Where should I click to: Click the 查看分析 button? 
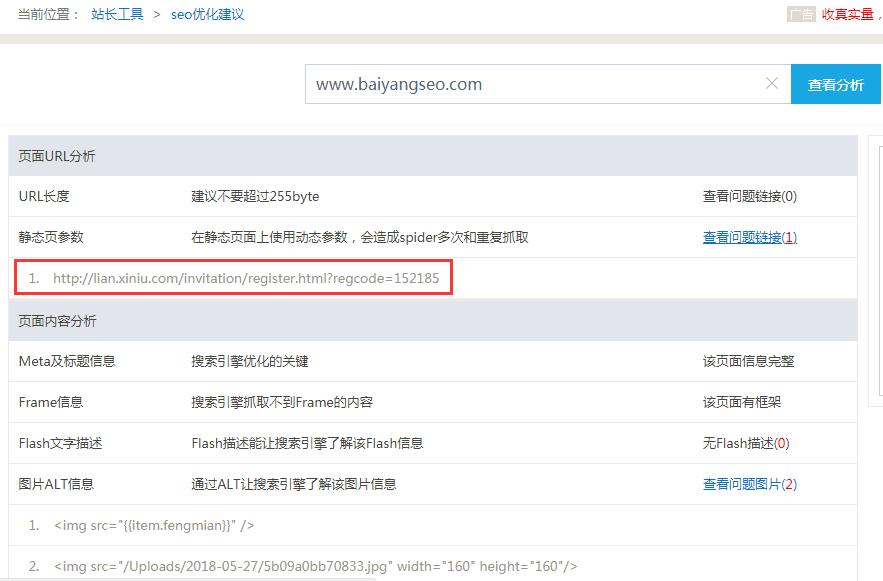[835, 85]
